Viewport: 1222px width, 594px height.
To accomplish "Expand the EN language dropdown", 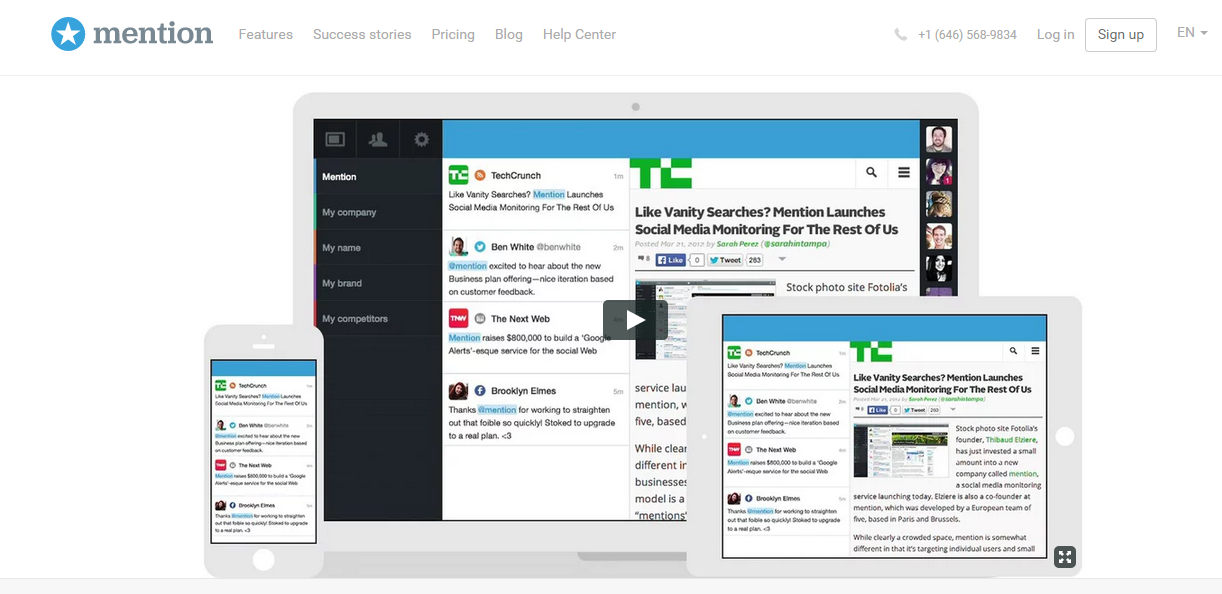I will (x=1192, y=33).
